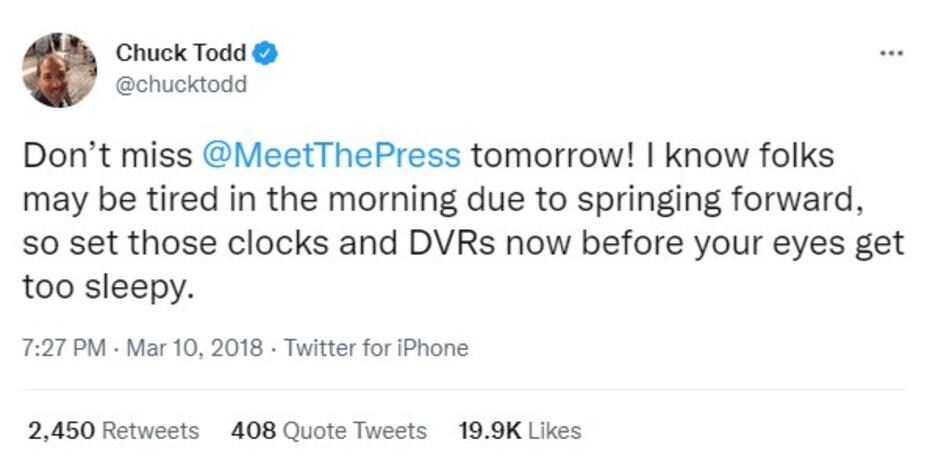The width and height of the screenshot is (930, 470).
Task: Click the Twitter for iPhone source label
Action: tap(376, 348)
